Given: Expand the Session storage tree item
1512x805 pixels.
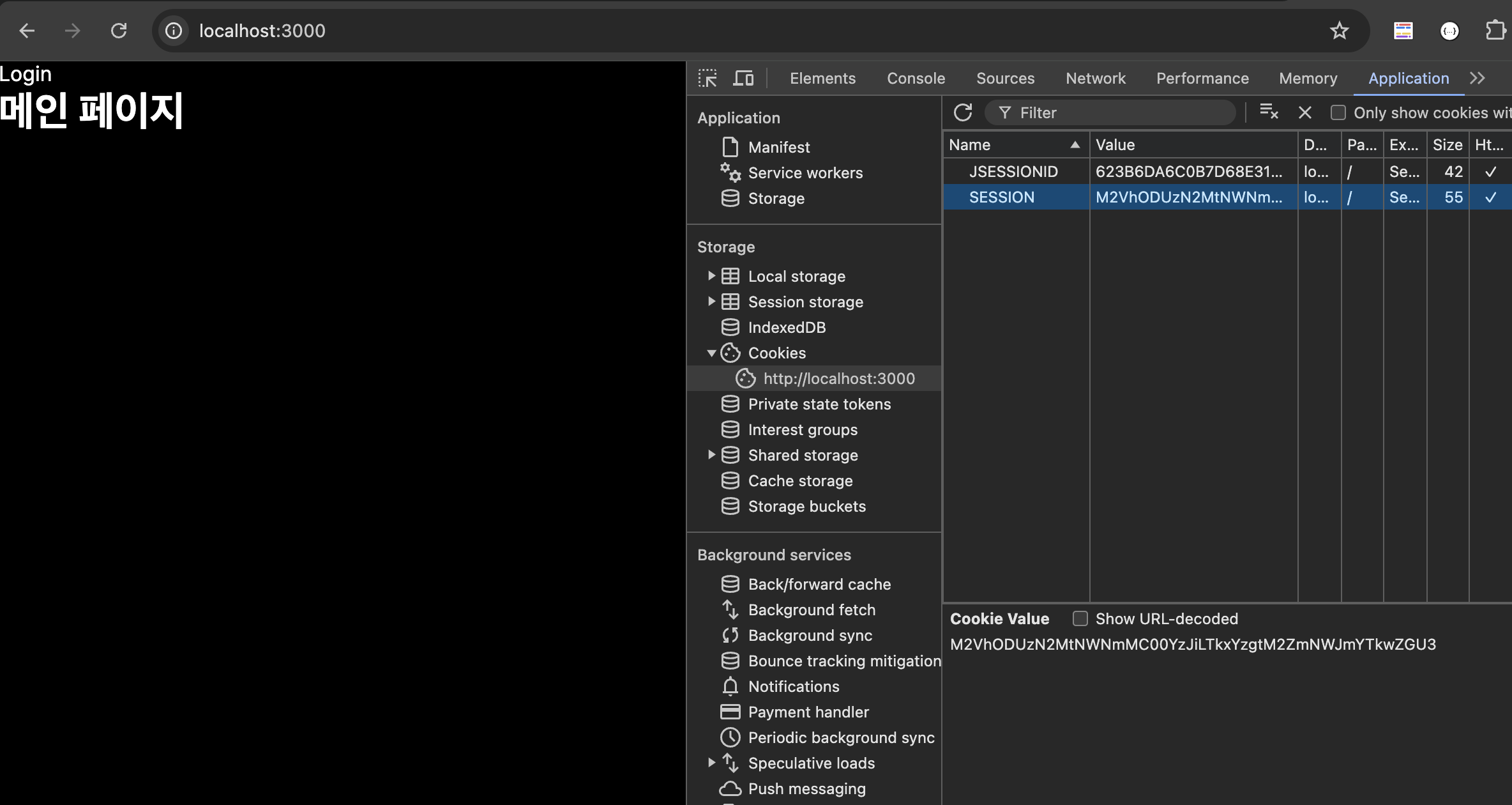Looking at the screenshot, I should 711,302.
